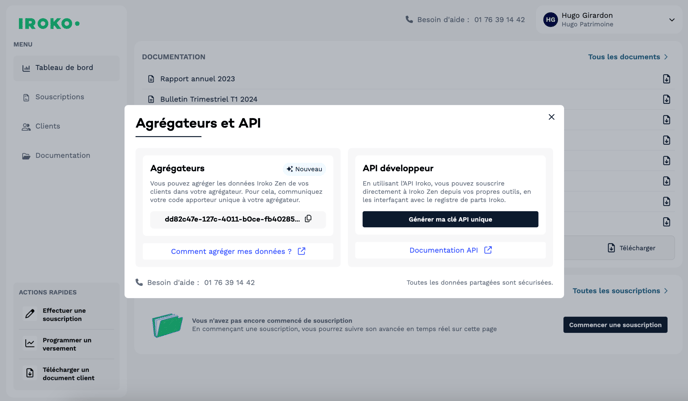This screenshot has width=688, height=401.
Task: Click Commencer une souscription button
Action: click(x=615, y=325)
